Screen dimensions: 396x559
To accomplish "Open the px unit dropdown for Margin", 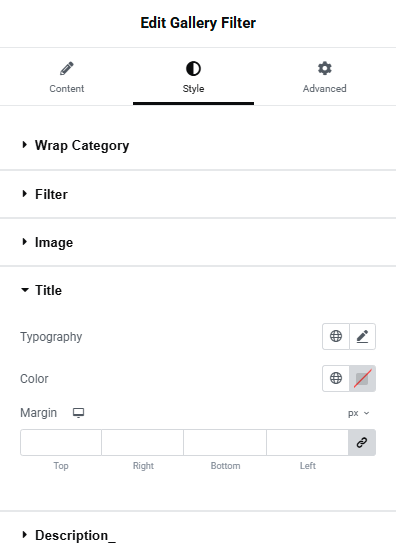I will pyautogui.click(x=359, y=413).
